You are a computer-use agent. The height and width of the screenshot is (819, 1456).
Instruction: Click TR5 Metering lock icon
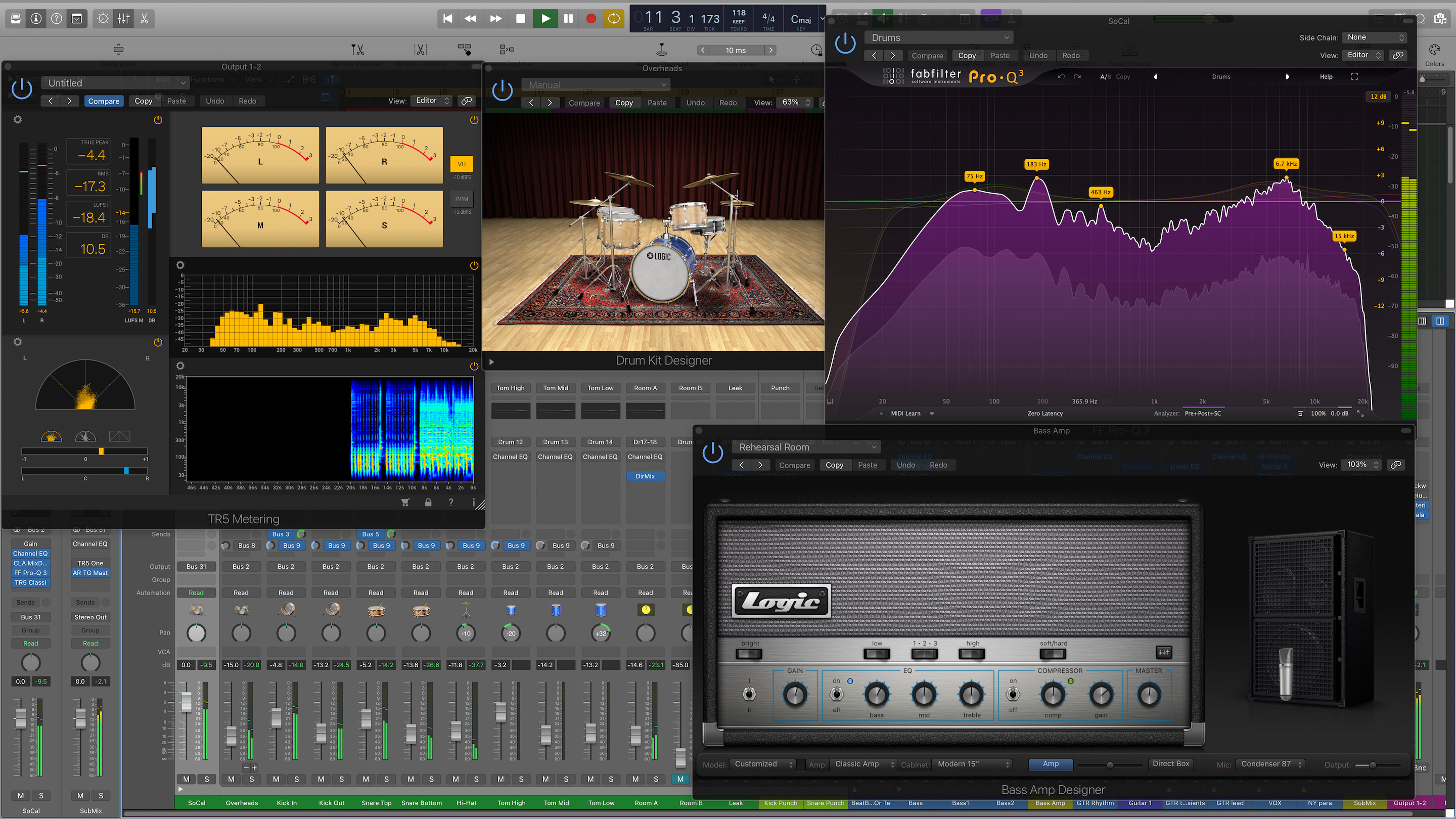428,502
